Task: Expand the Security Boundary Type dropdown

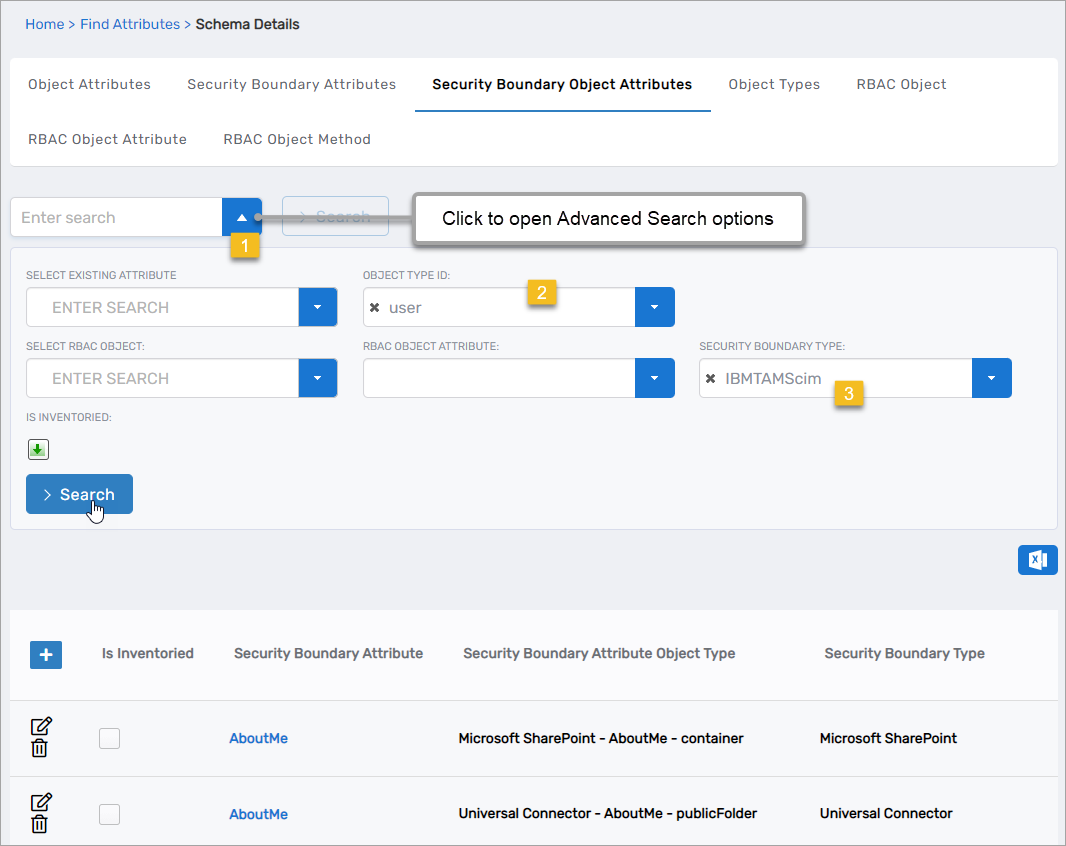Action: (991, 378)
